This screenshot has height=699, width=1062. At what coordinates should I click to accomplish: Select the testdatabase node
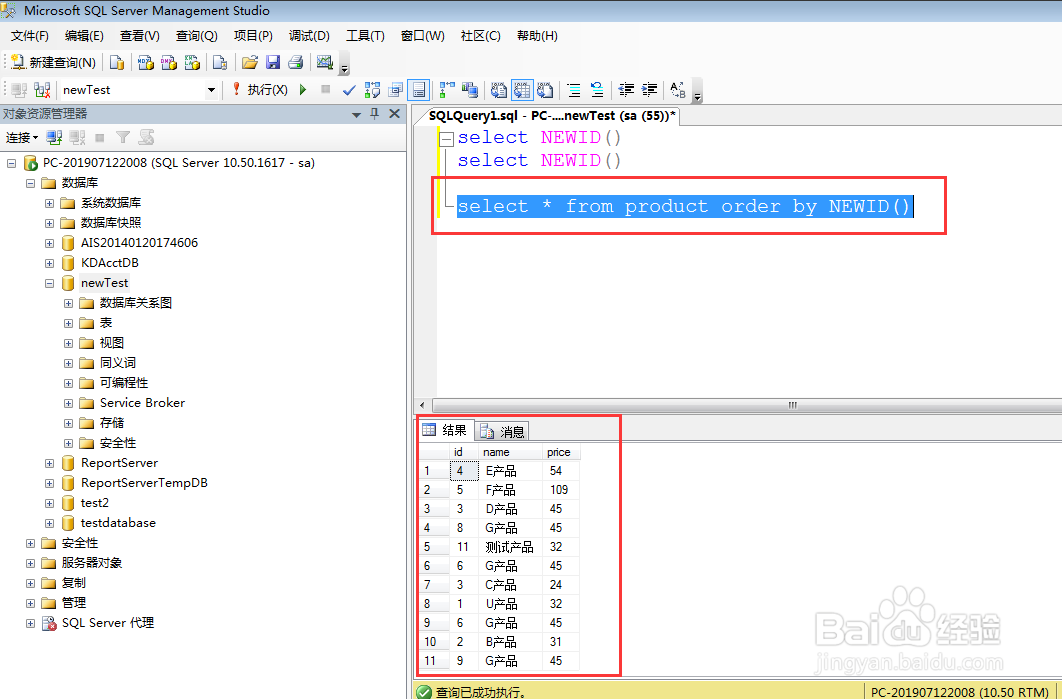[x=118, y=523]
